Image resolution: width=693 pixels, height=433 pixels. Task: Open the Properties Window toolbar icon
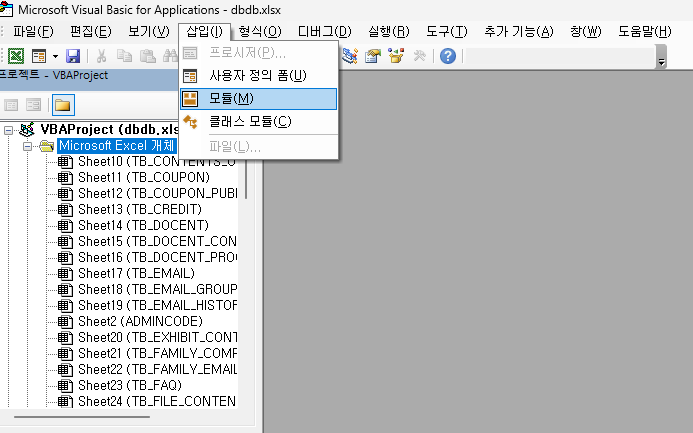point(372,56)
